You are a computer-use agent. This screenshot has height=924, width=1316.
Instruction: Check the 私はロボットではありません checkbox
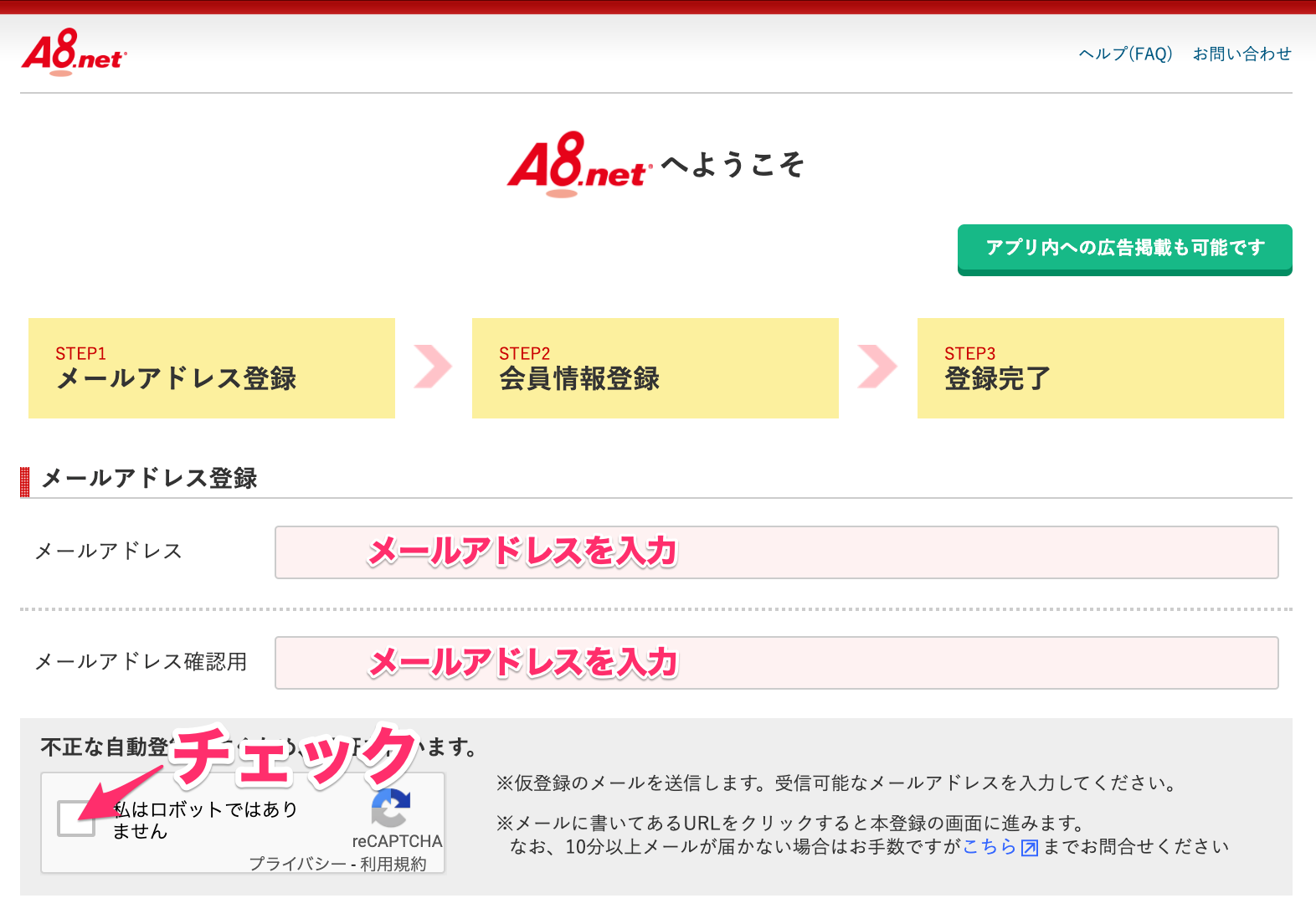76,818
